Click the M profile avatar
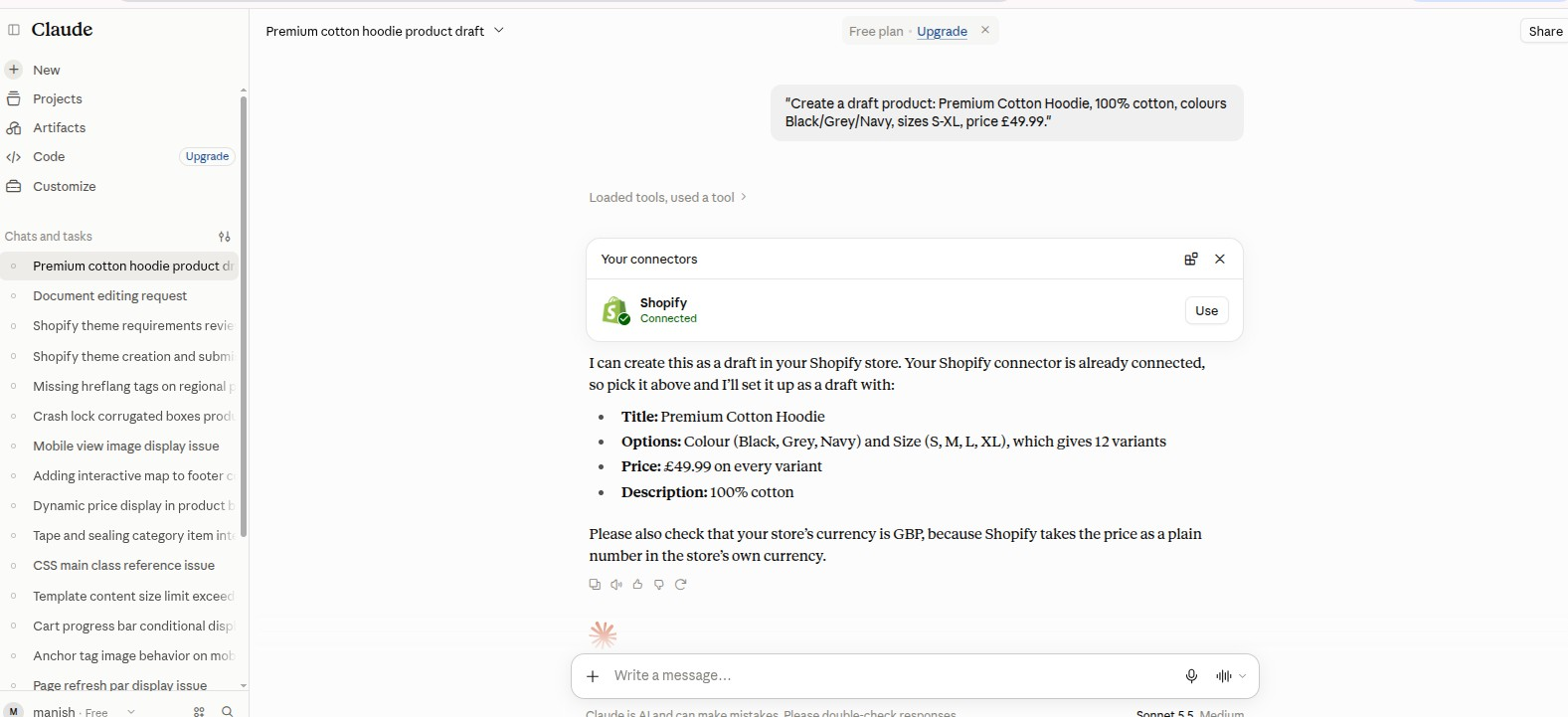The height and width of the screenshot is (717, 1568). [x=14, y=711]
